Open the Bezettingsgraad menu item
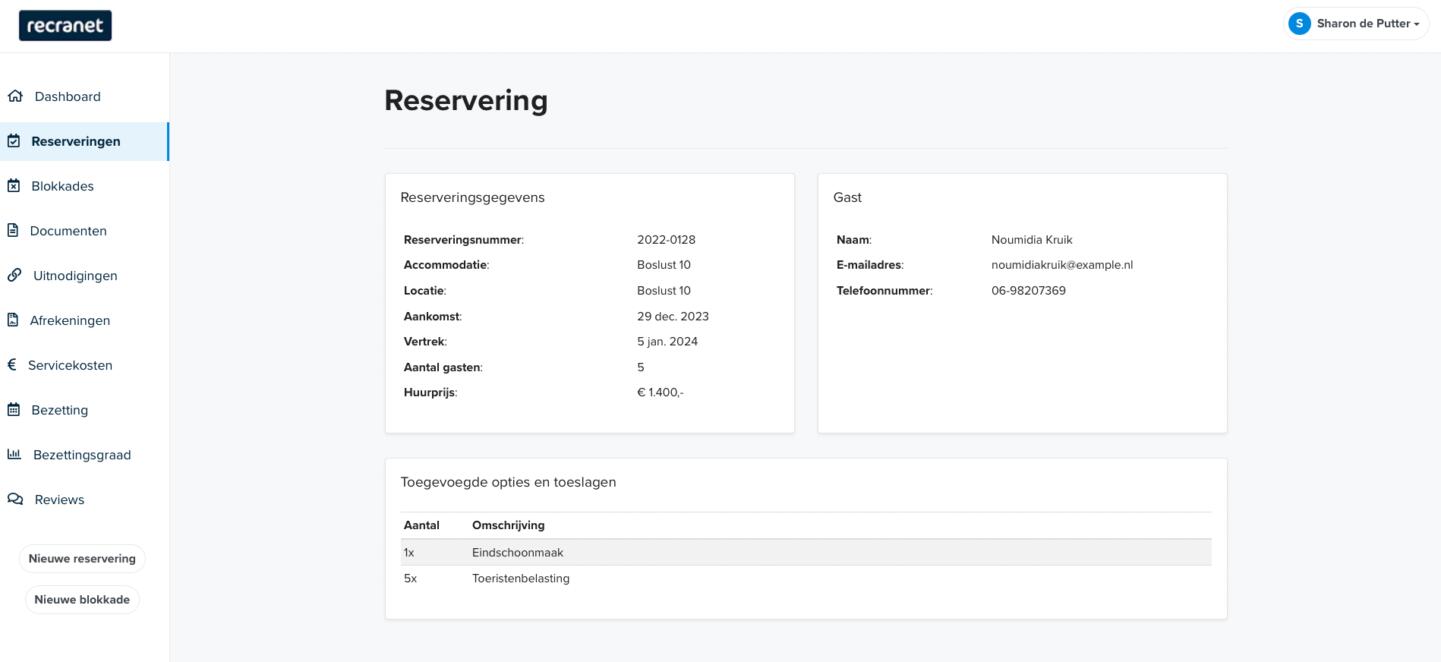This screenshot has height=662, width=1441. (x=82, y=455)
